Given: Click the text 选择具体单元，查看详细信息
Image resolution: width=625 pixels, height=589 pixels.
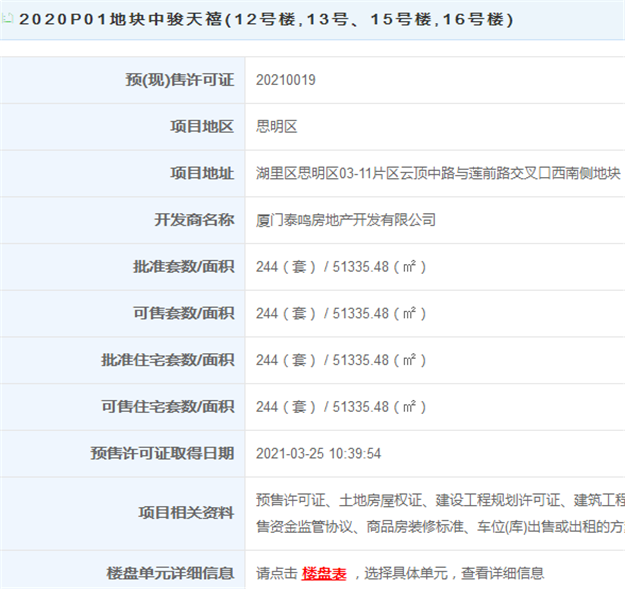Looking at the screenshot, I should pyautogui.click(x=454, y=573).
